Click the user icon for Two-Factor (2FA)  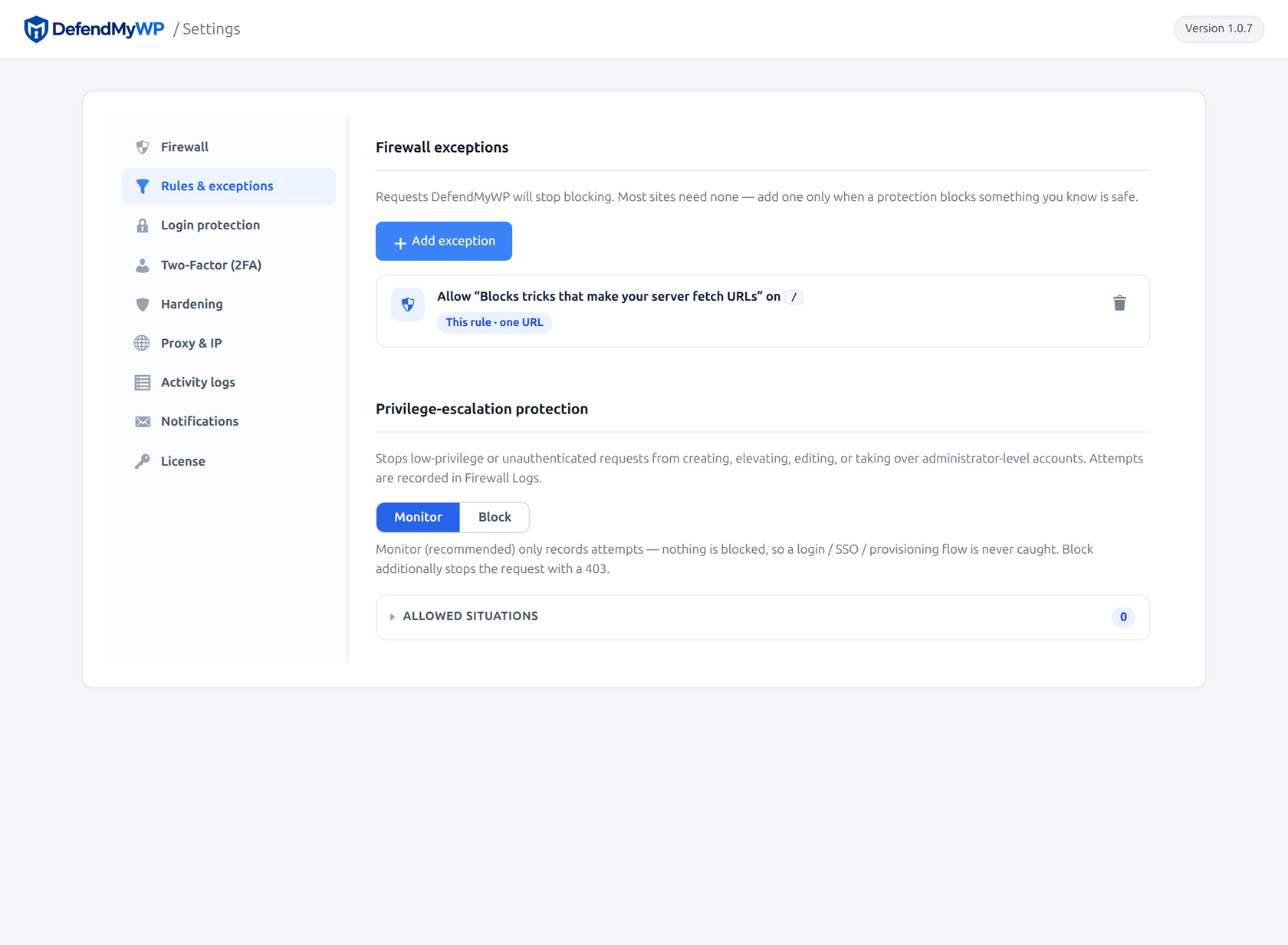point(143,265)
